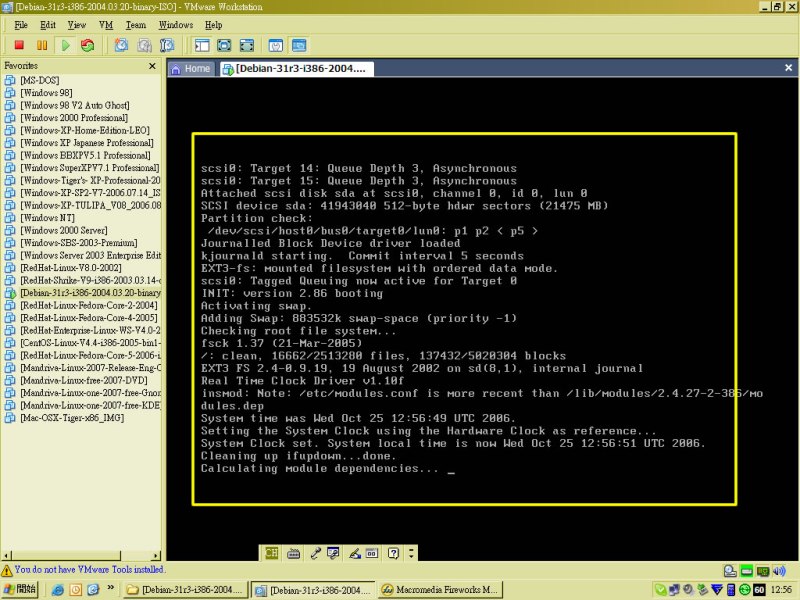The width and height of the screenshot is (800, 600).
Task: Click the VMware Tools warning icon in status bar
Action: point(7,570)
